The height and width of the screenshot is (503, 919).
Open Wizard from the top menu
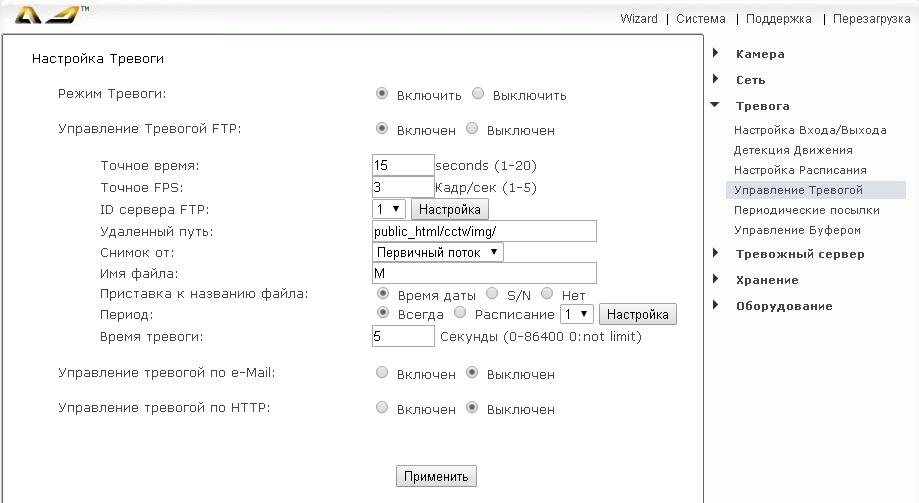click(x=638, y=19)
